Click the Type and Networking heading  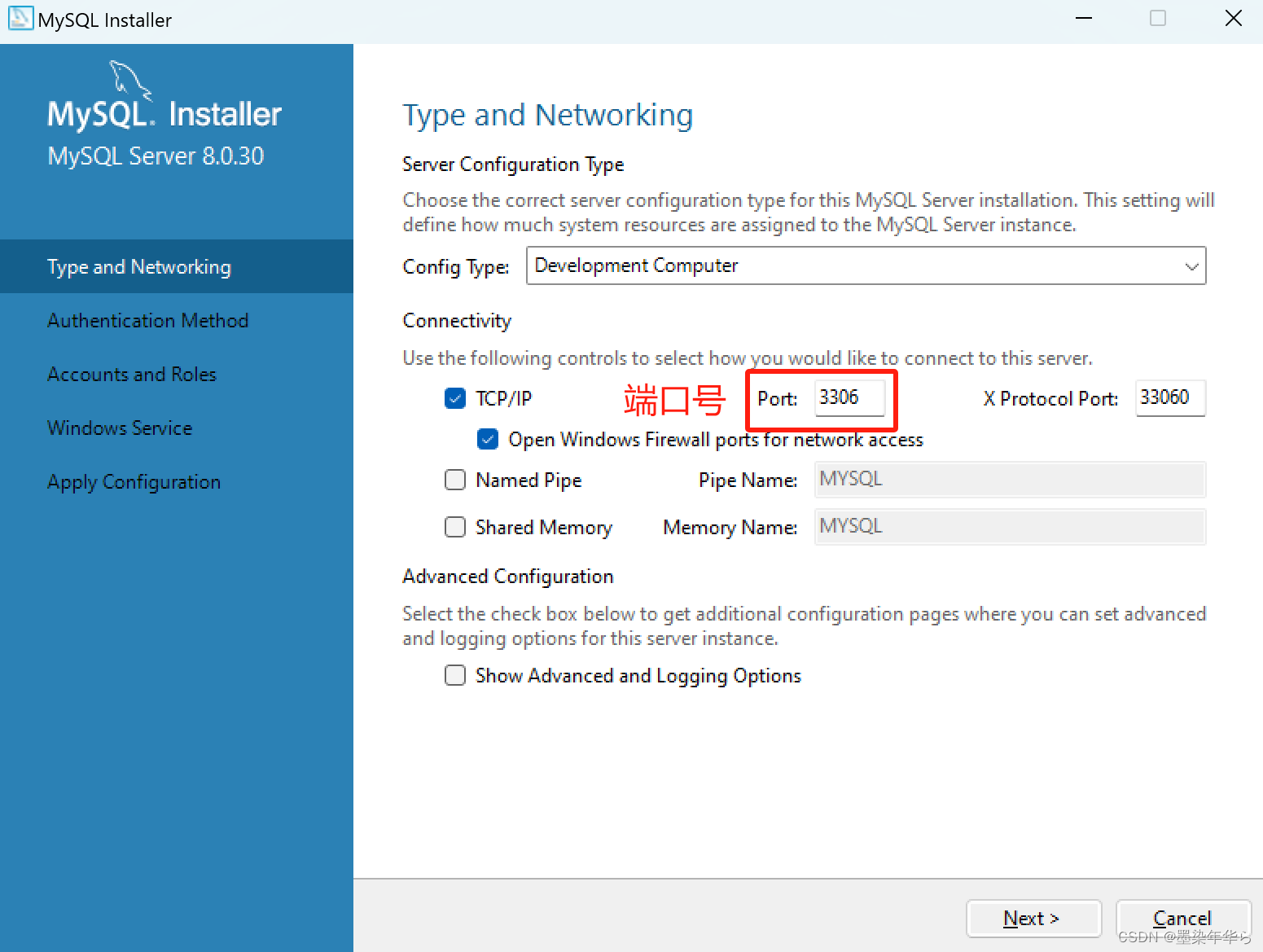(x=548, y=115)
